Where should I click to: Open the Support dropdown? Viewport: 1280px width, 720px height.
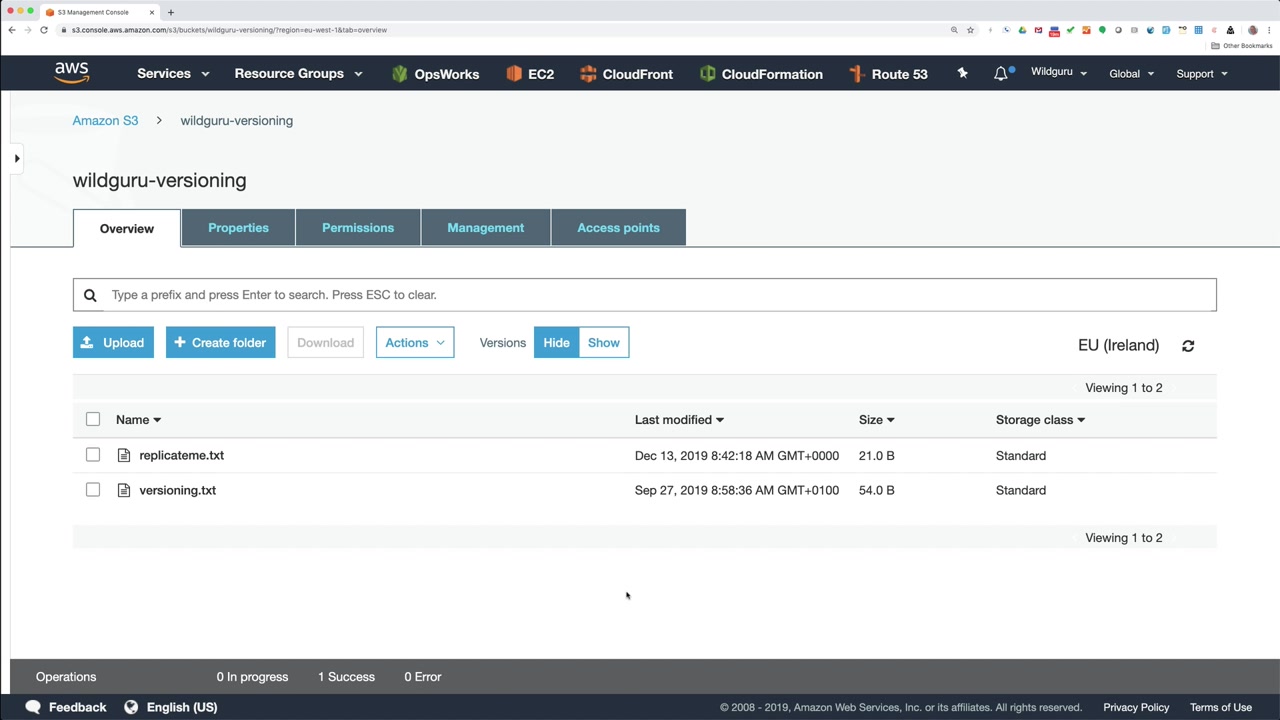(x=1202, y=74)
